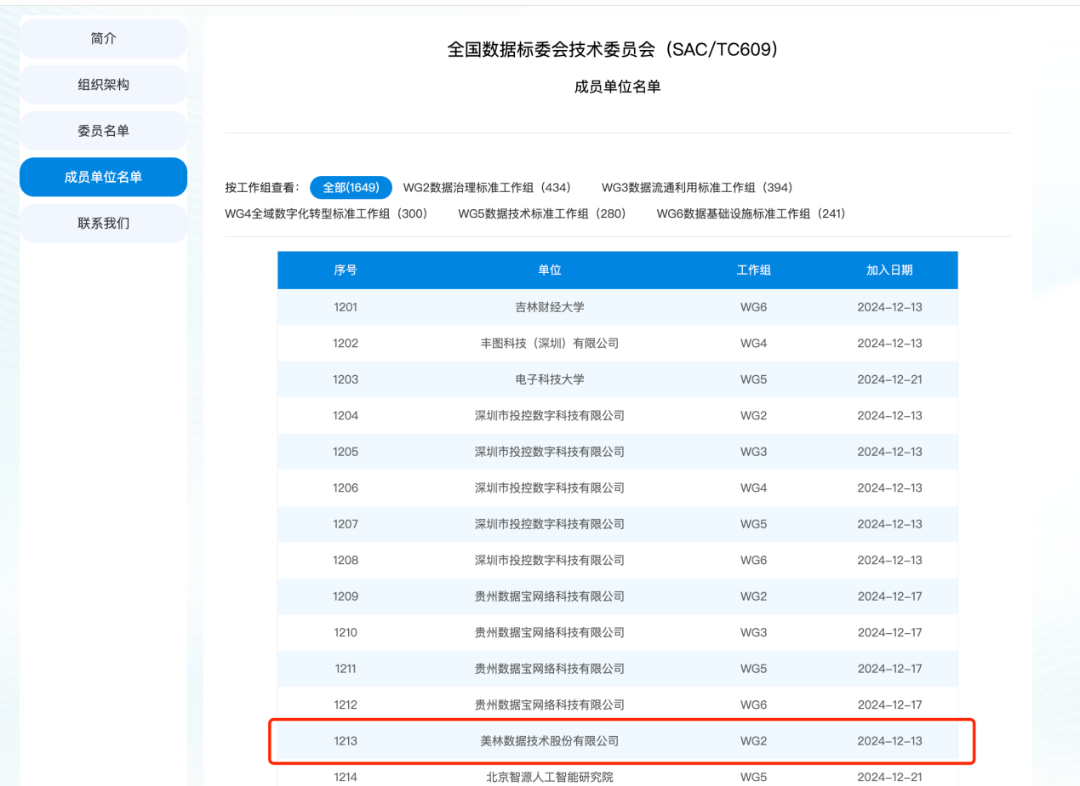Viewport: 1080px width, 786px height.
Task: Select the 全部(1649) filter pill
Action: pos(350,187)
